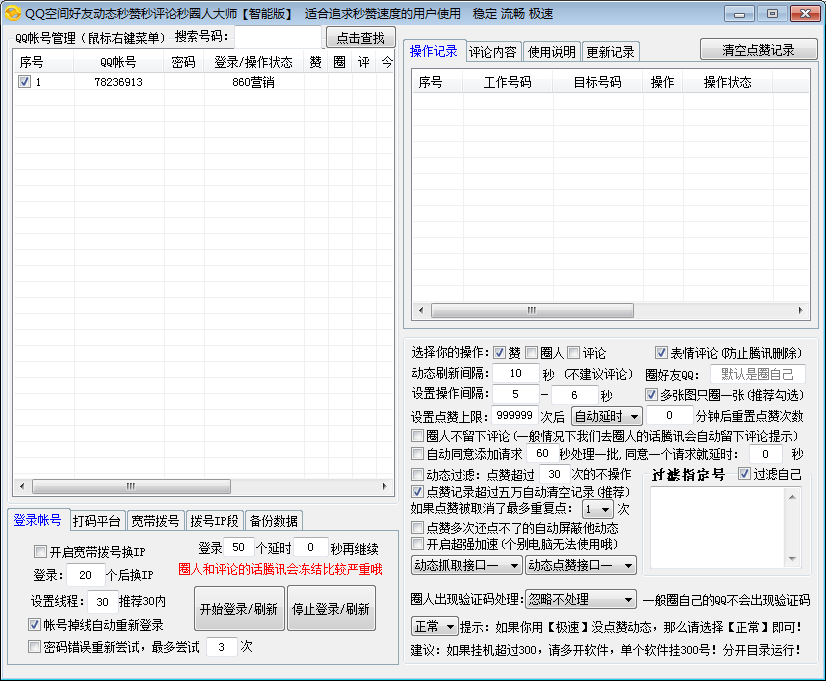Click right arrow of account list scrollbar

pos(385,486)
